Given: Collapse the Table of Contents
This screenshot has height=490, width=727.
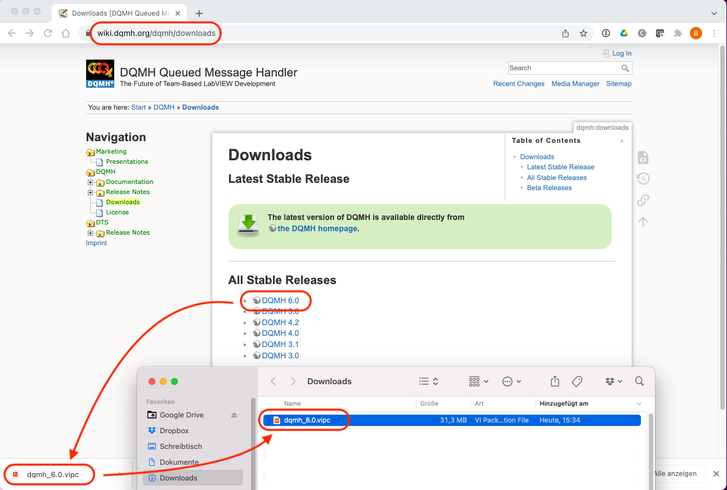Looking at the screenshot, I should click(x=622, y=141).
